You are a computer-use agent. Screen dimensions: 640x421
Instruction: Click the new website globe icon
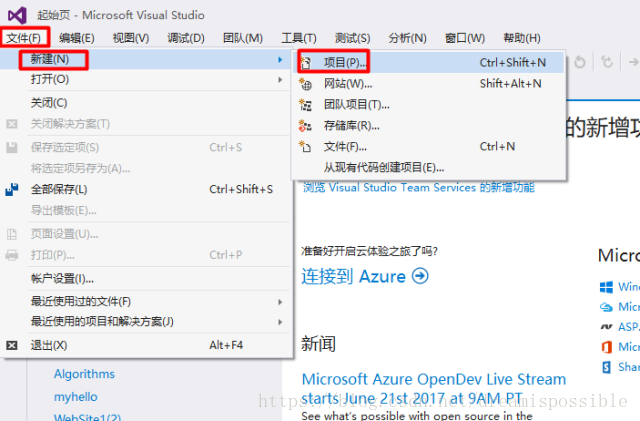click(305, 84)
